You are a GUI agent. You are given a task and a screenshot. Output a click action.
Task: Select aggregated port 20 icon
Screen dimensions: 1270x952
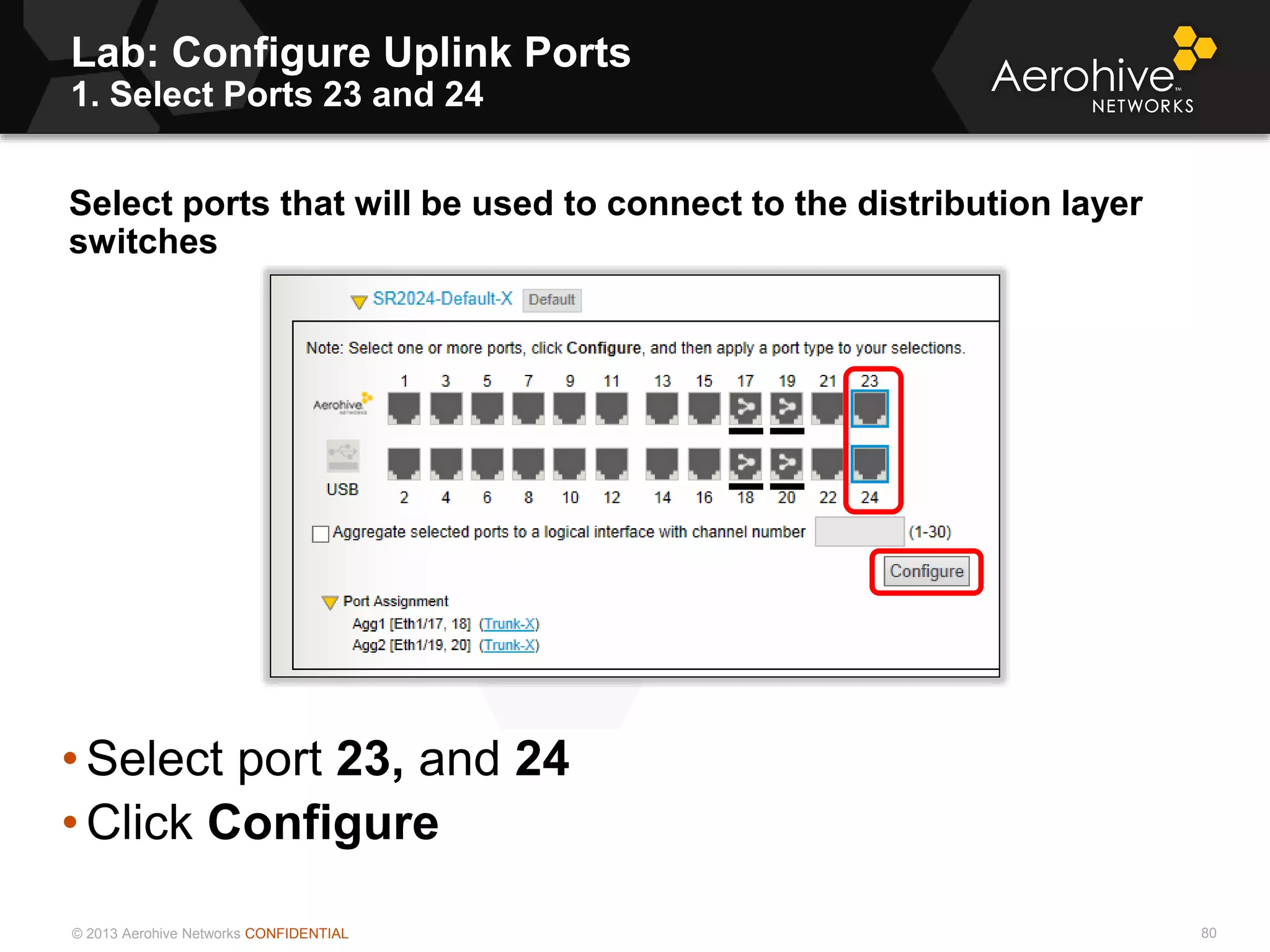click(x=786, y=464)
